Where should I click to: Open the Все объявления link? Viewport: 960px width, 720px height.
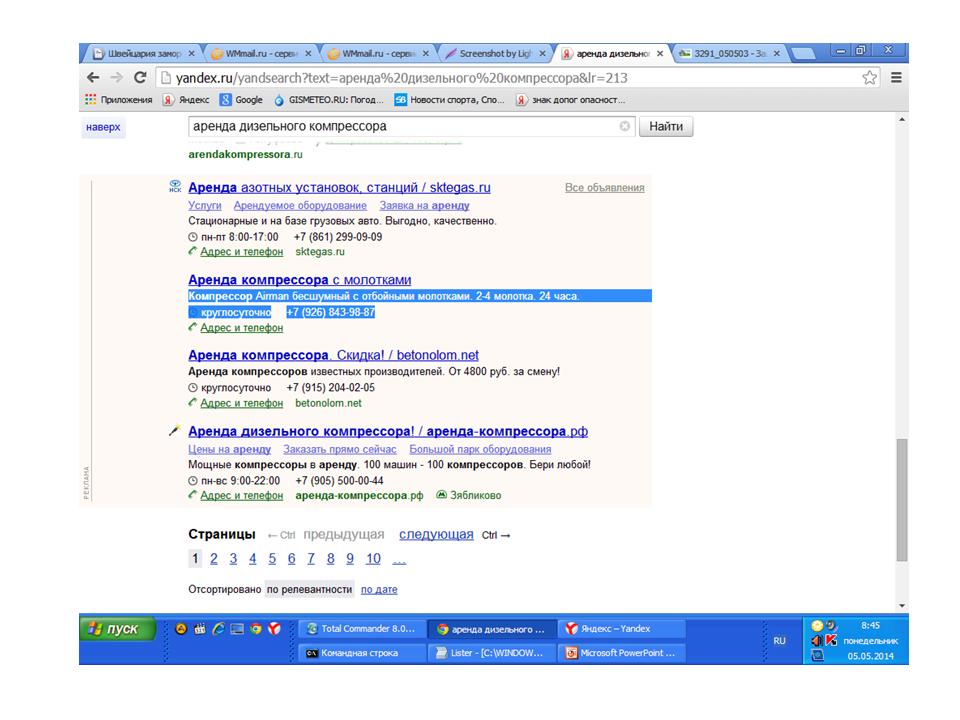coord(604,188)
